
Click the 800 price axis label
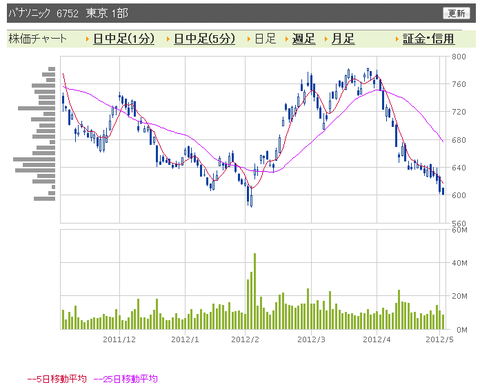(x=459, y=57)
